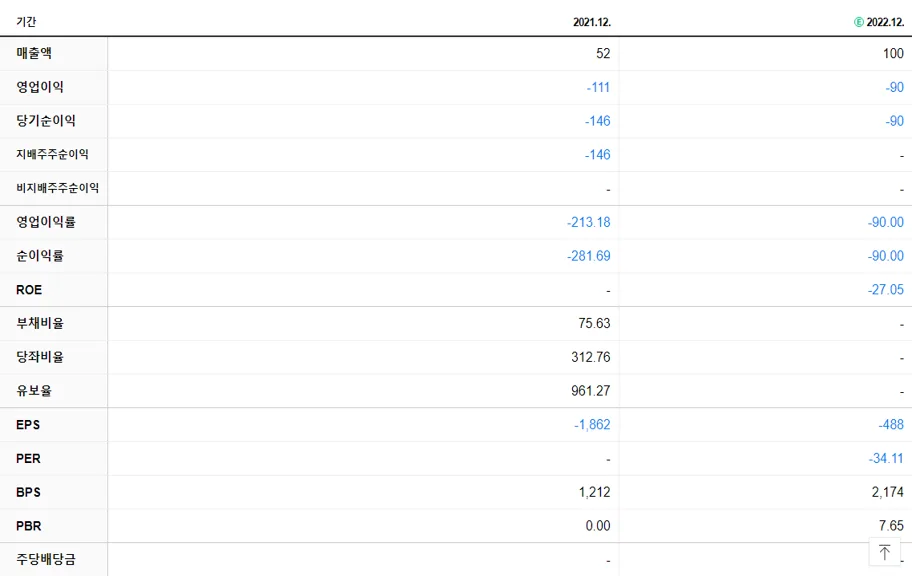Select the 기간 header label

pyautogui.click(x=26, y=22)
